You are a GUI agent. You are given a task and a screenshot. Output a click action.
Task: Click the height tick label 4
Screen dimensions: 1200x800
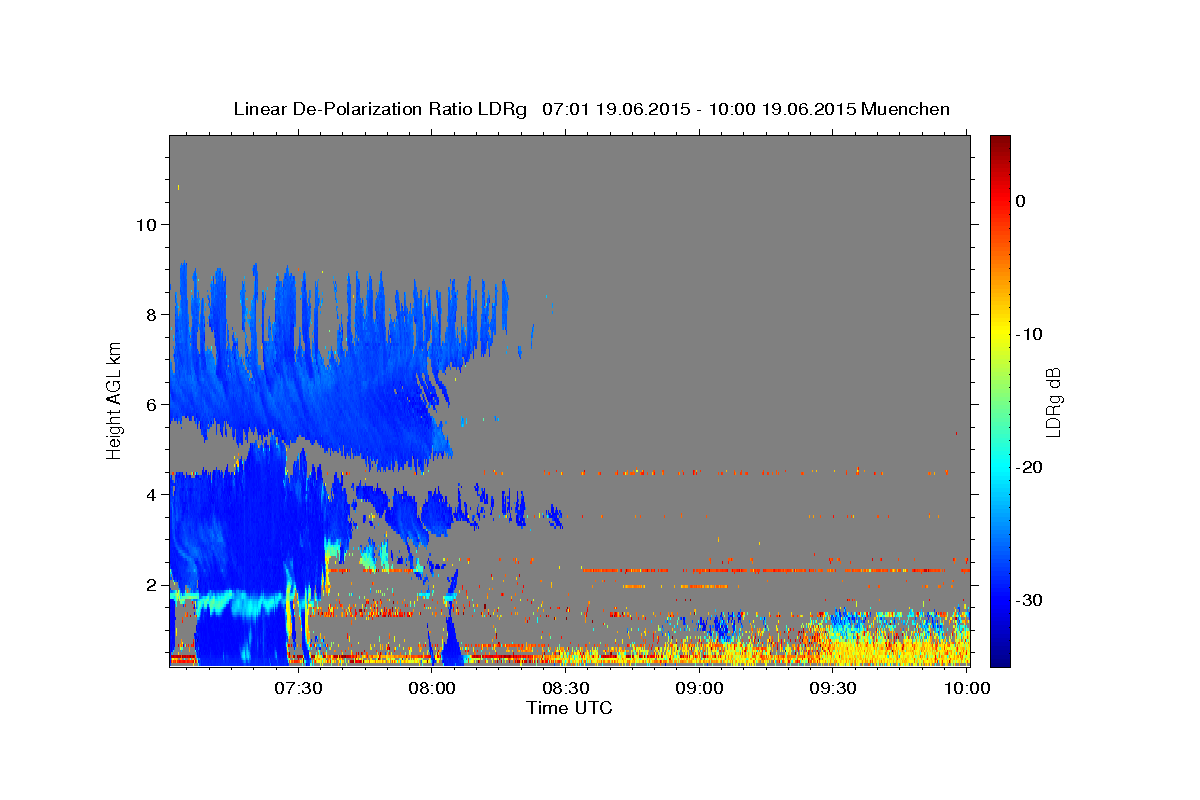pyautogui.click(x=150, y=494)
